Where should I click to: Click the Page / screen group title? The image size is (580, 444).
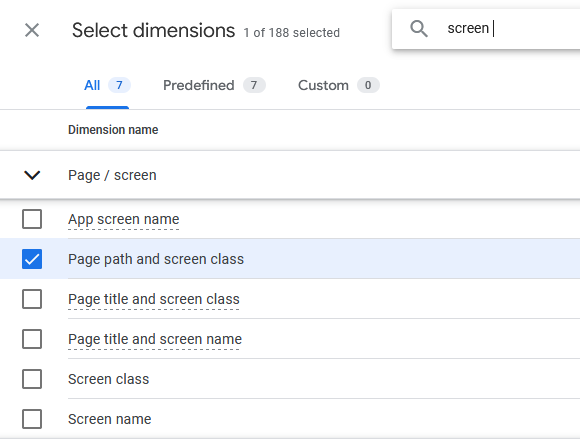(x=112, y=175)
